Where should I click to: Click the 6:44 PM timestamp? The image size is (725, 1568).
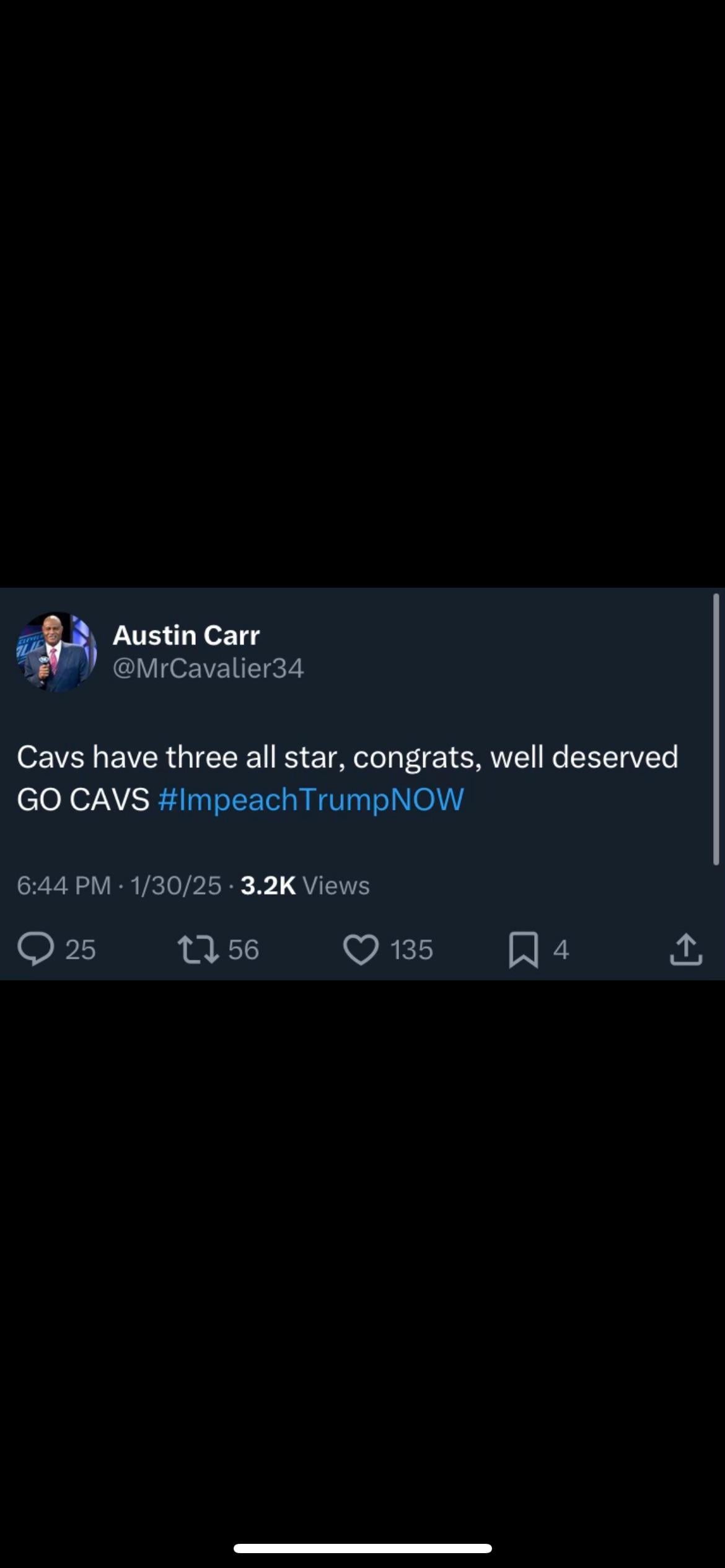tap(64, 886)
